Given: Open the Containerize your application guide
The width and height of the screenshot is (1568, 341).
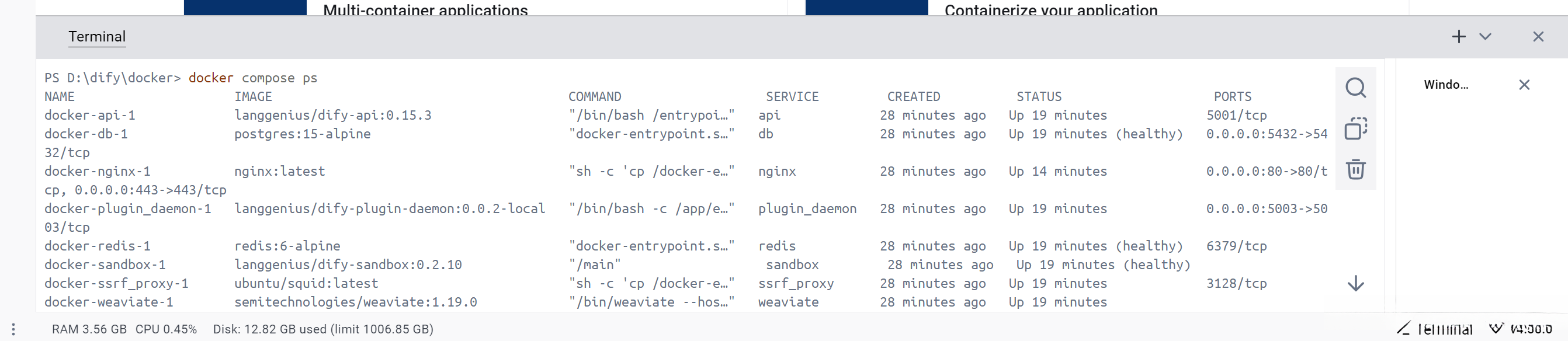Looking at the screenshot, I should point(1050,10).
